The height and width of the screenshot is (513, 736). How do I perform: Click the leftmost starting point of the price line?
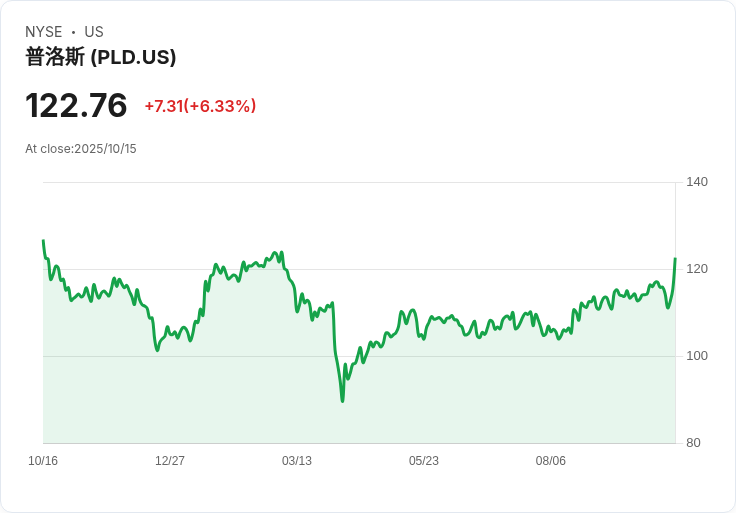pyautogui.click(x=43, y=241)
